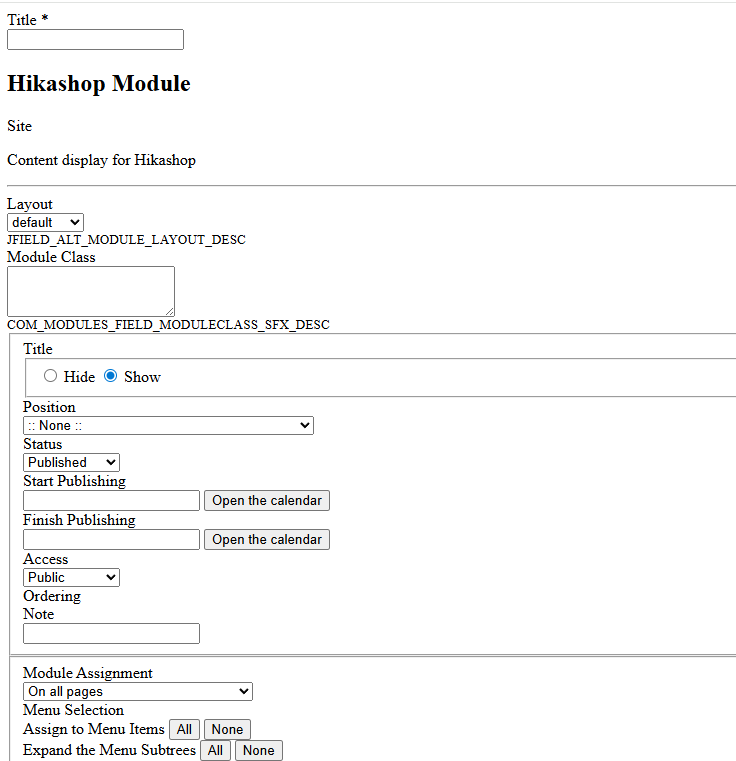Click the Hikashop Module heading

coord(99,83)
